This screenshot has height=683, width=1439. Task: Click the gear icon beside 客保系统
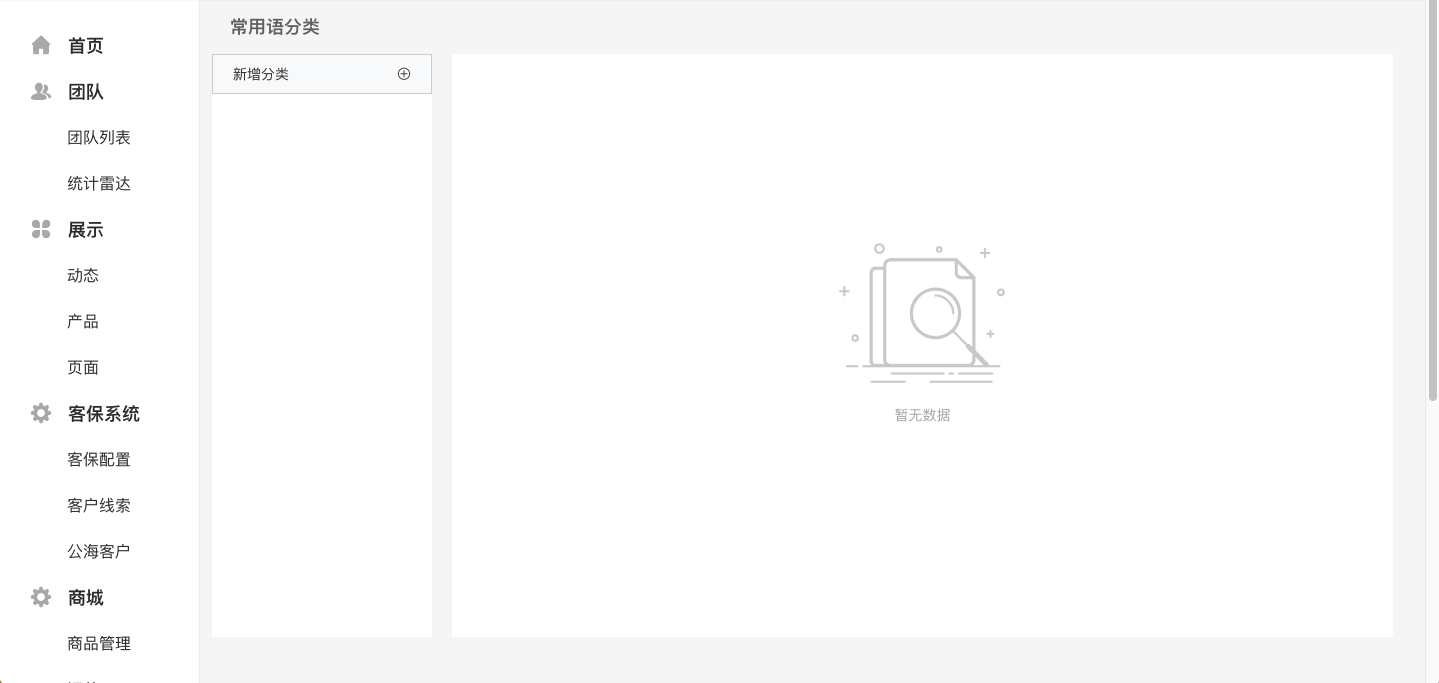pyautogui.click(x=41, y=414)
